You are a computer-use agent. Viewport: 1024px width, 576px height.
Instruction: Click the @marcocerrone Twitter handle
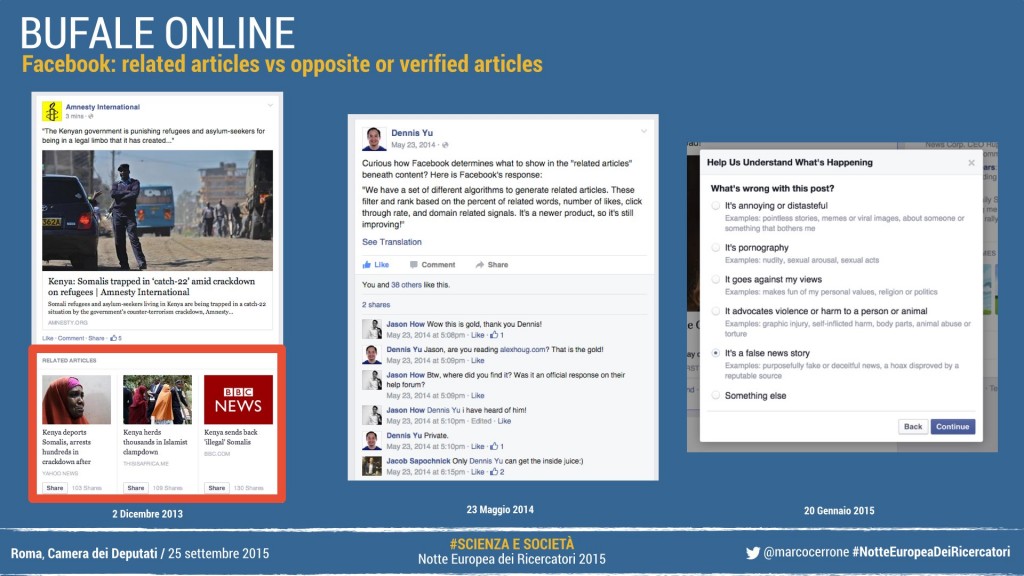pos(806,552)
